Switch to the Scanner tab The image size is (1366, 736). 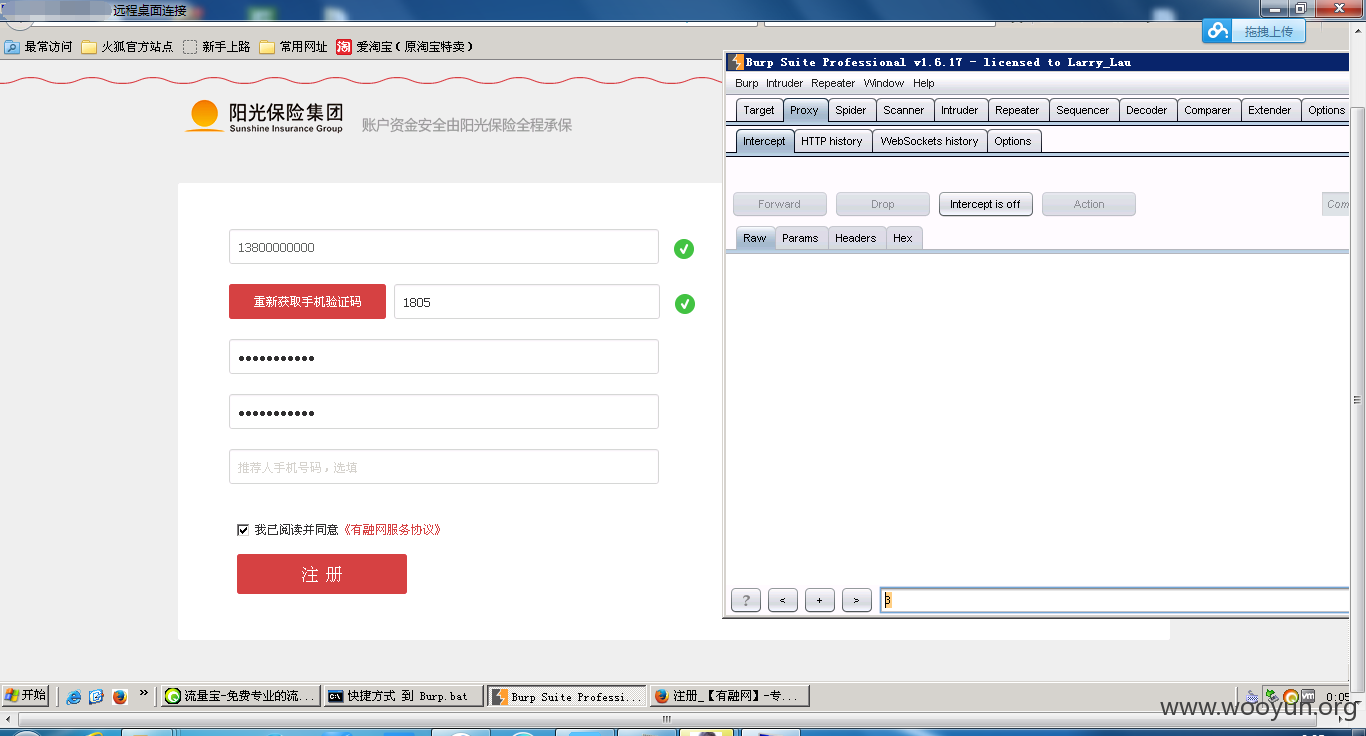[x=904, y=110]
